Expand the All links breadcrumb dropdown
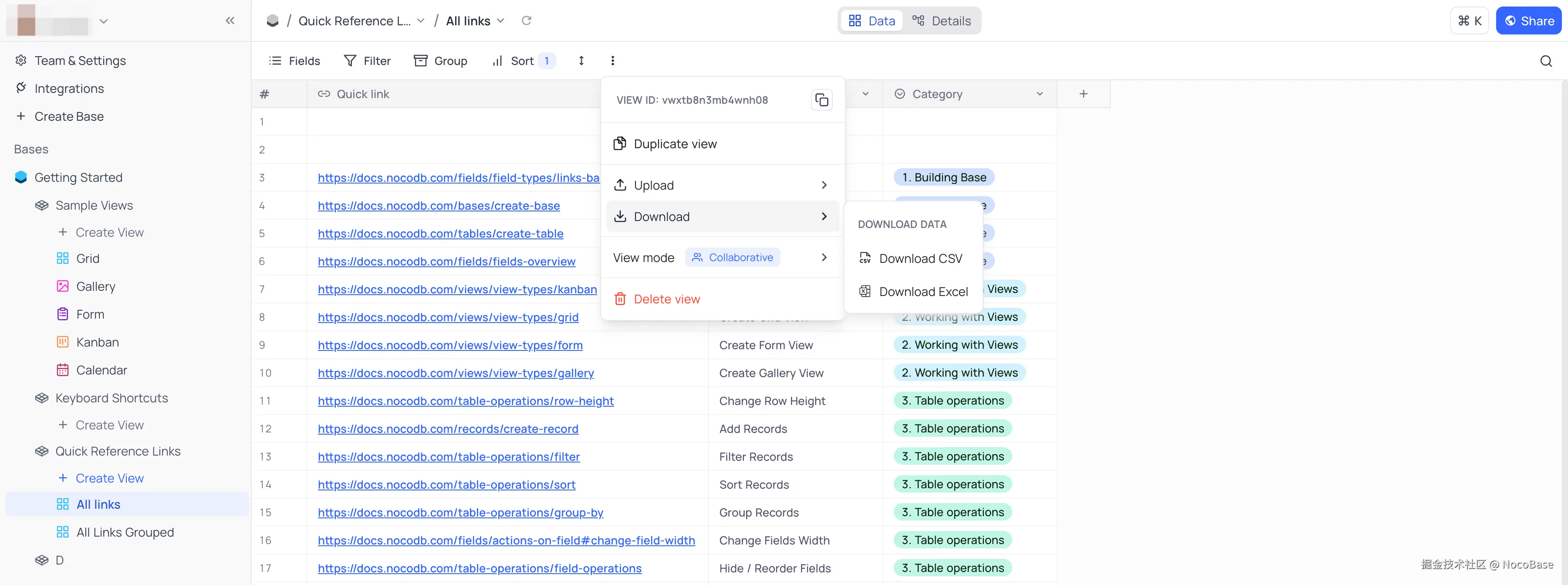The height and width of the screenshot is (585, 1568). coord(501,20)
